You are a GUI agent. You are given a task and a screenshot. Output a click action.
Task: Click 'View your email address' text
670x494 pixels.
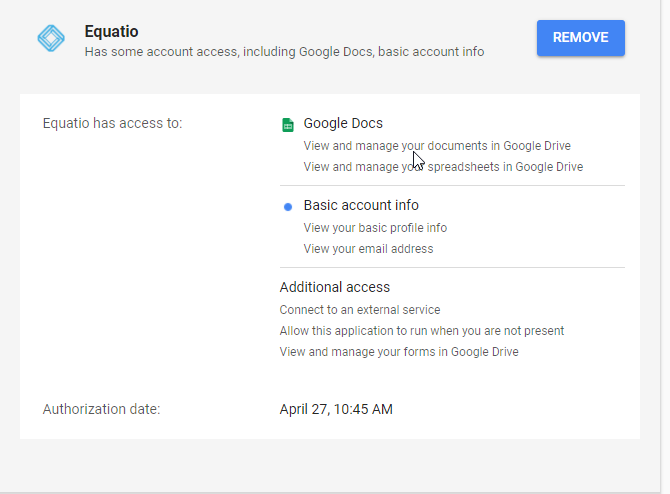(368, 249)
